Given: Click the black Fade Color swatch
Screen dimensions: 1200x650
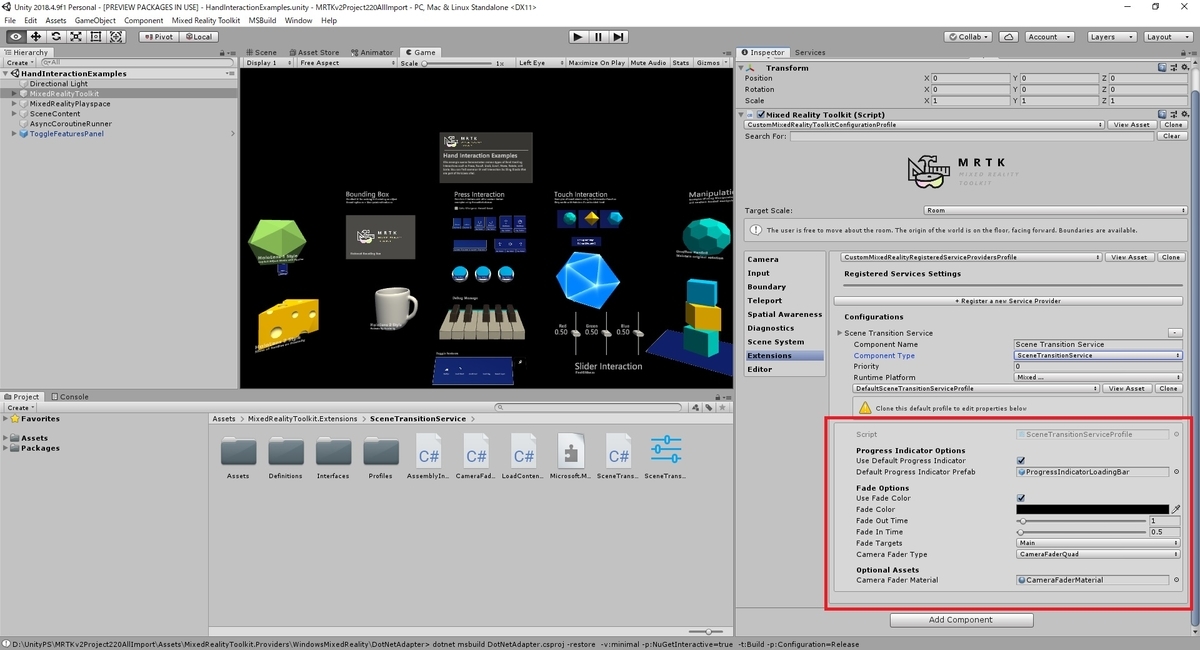Looking at the screenshot, I should 1092,509.
